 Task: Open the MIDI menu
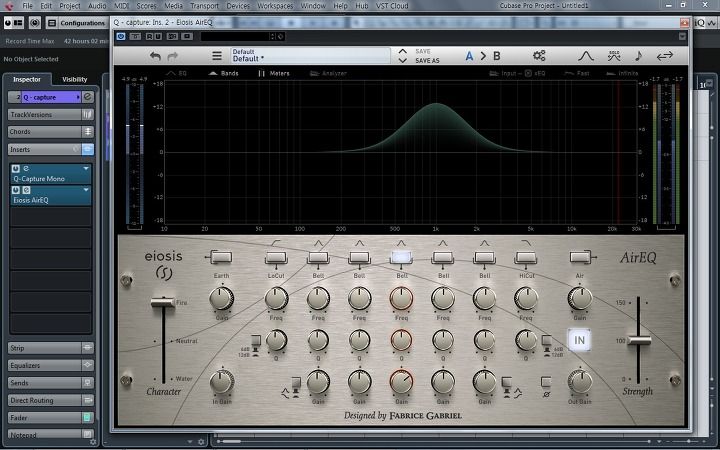click(x=122, y=6)
